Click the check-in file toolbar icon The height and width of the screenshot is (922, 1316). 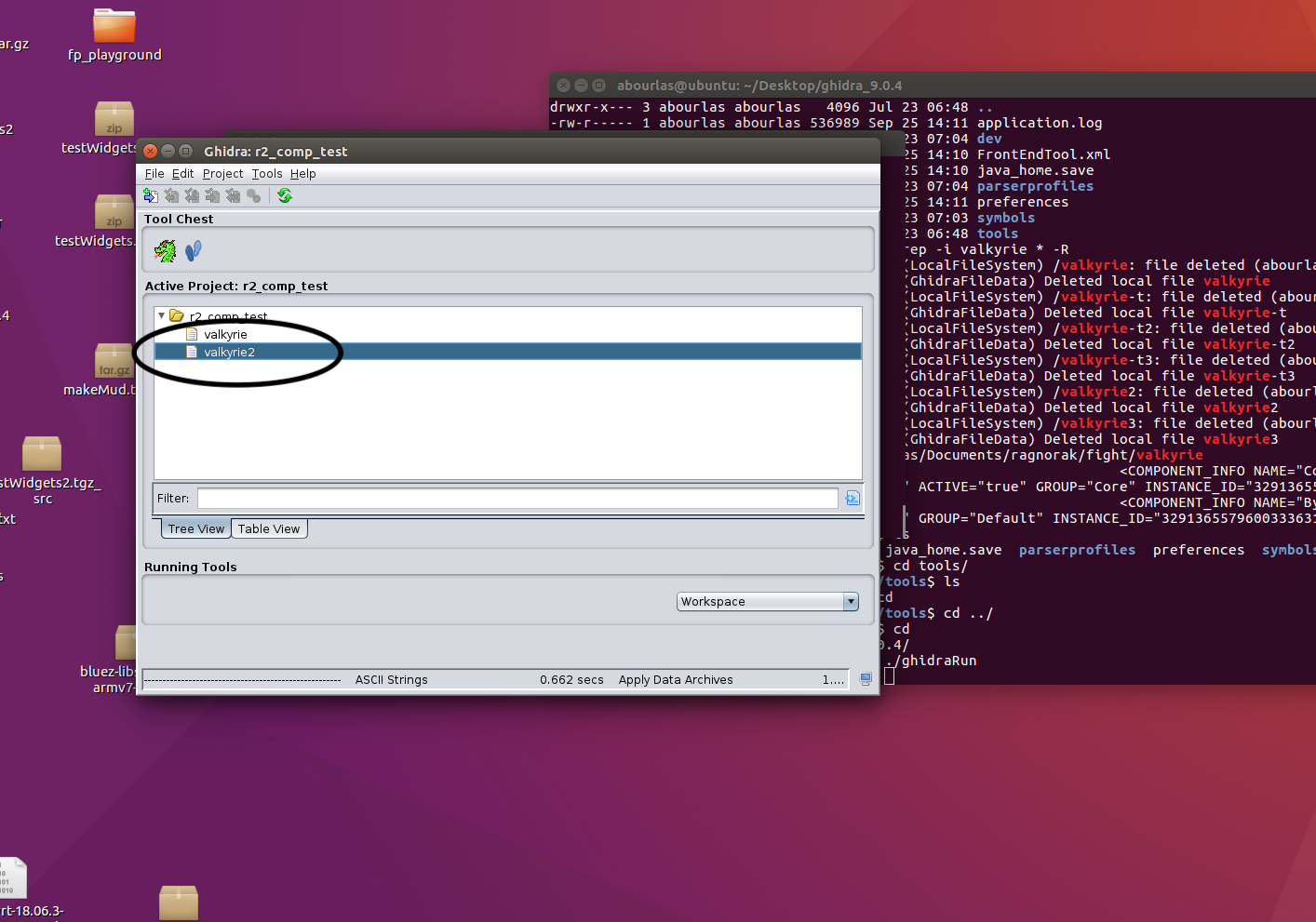pos(212,195)
